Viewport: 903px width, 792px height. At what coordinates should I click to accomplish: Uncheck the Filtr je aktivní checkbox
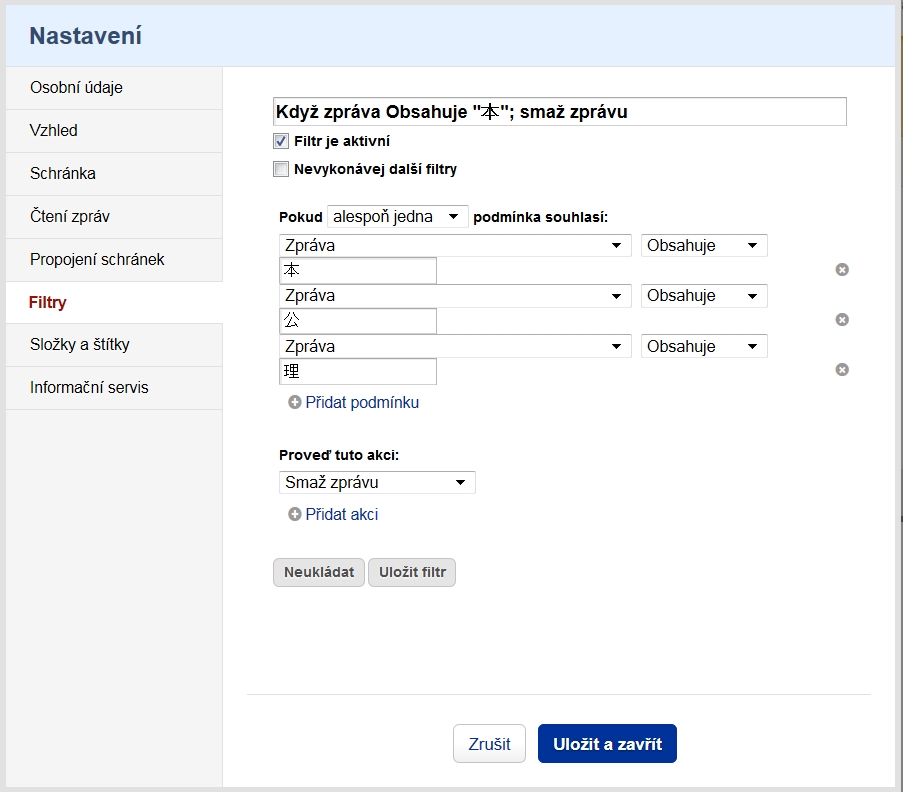pyautogui.click(x=281, y=141)
